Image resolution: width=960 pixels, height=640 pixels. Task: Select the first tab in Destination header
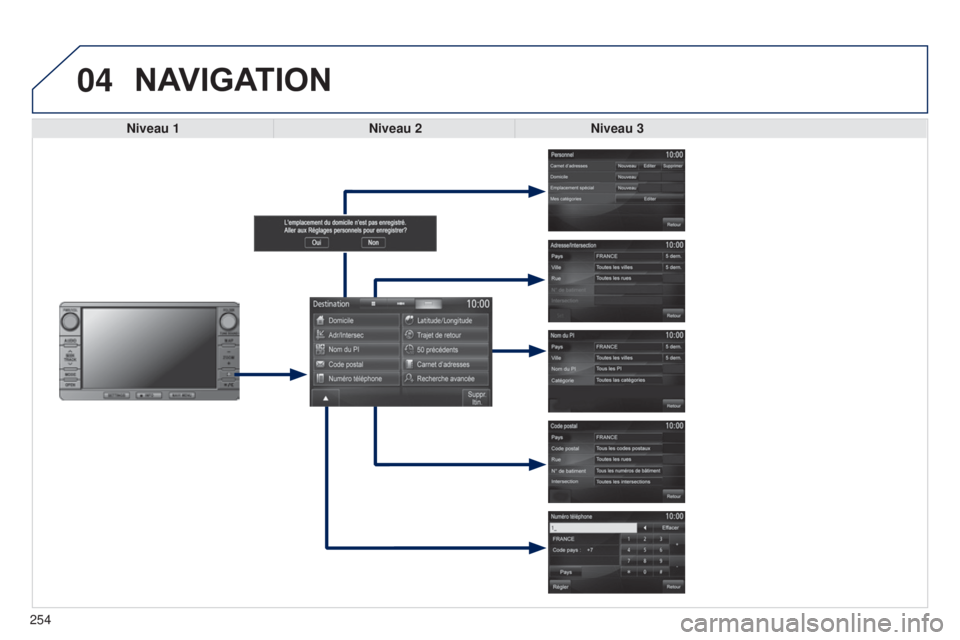point(373,304)
